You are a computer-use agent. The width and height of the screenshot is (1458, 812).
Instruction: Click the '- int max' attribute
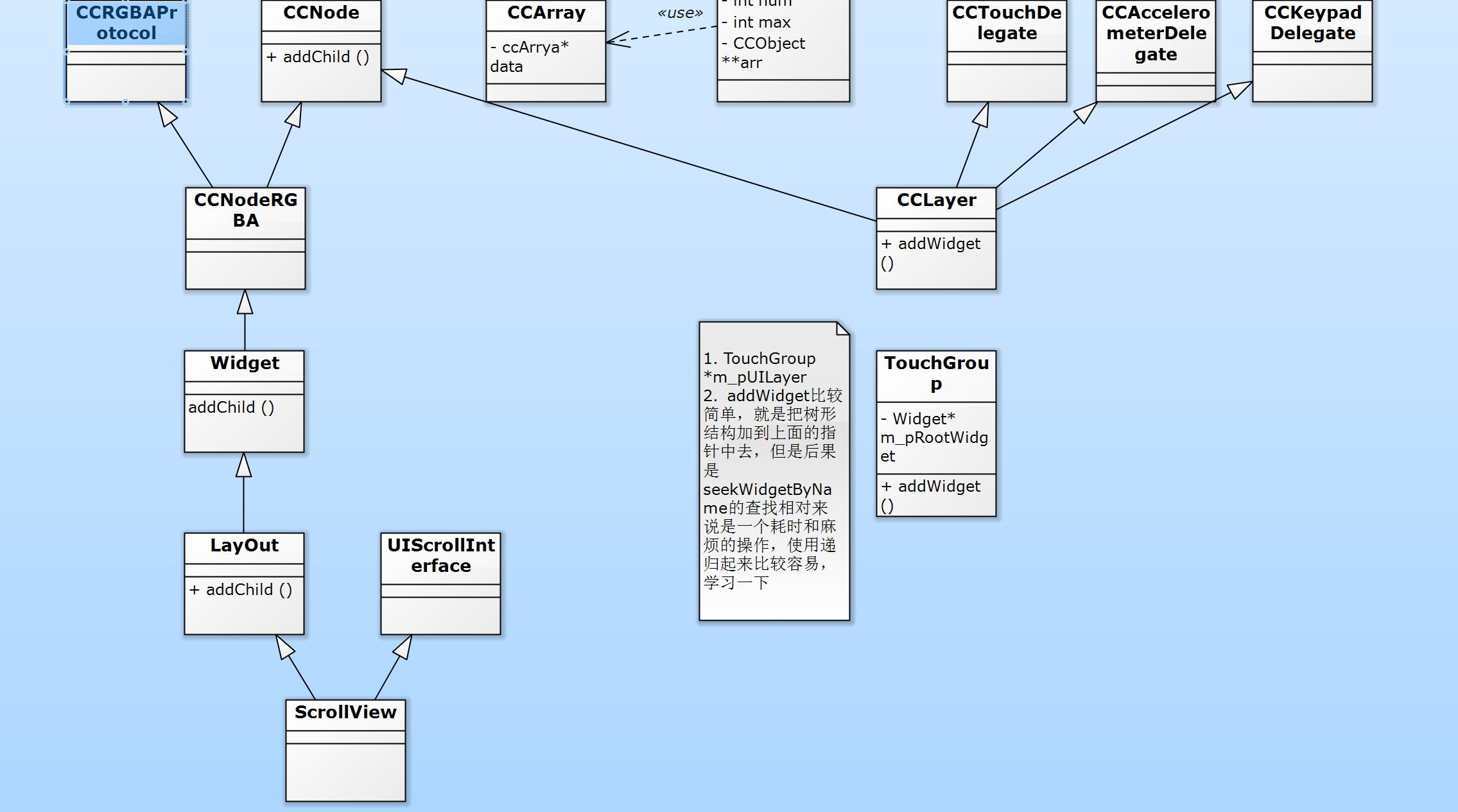click(756, 22)
